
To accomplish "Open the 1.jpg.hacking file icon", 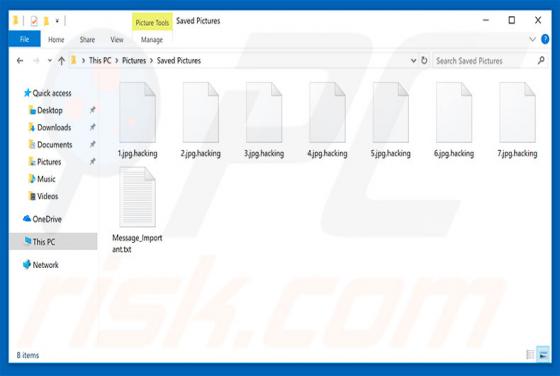I will point(138,112).
